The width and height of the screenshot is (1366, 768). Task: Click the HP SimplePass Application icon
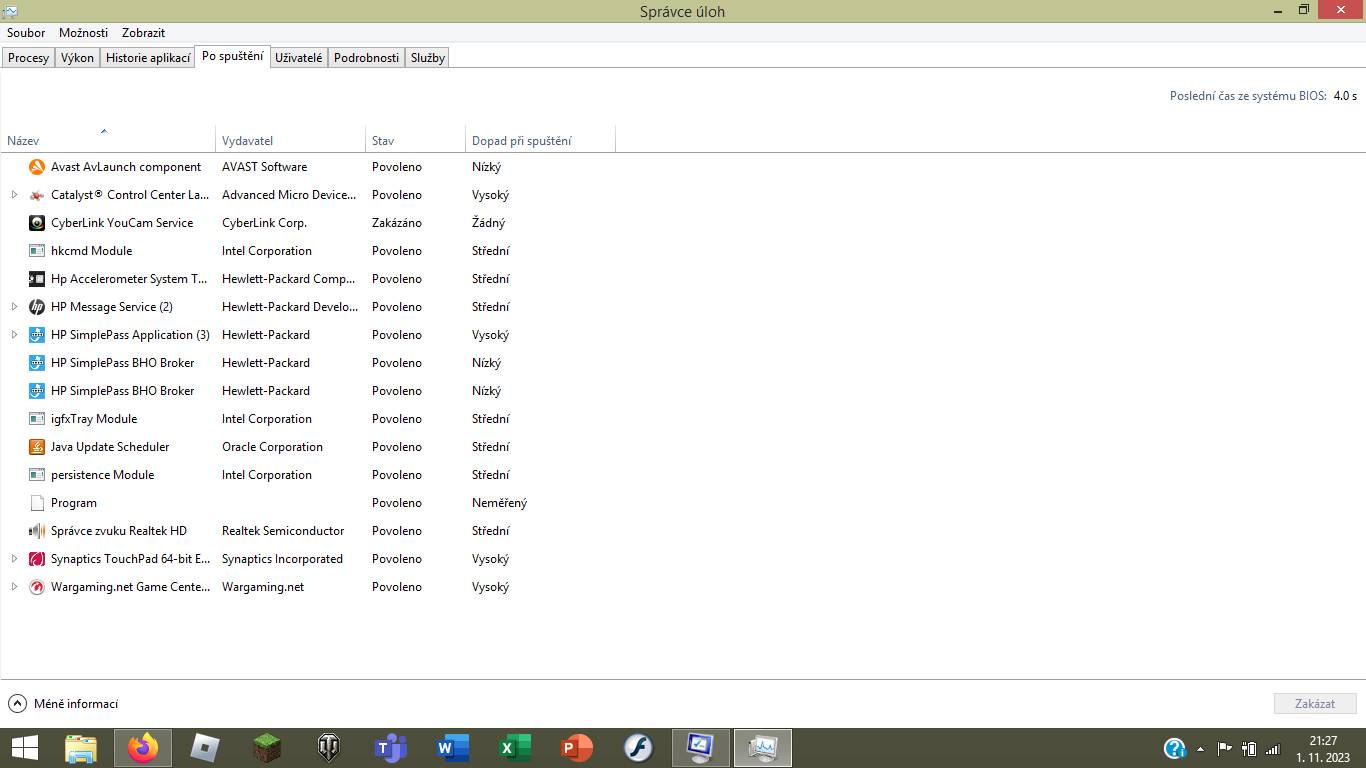(x=37, y=335)
